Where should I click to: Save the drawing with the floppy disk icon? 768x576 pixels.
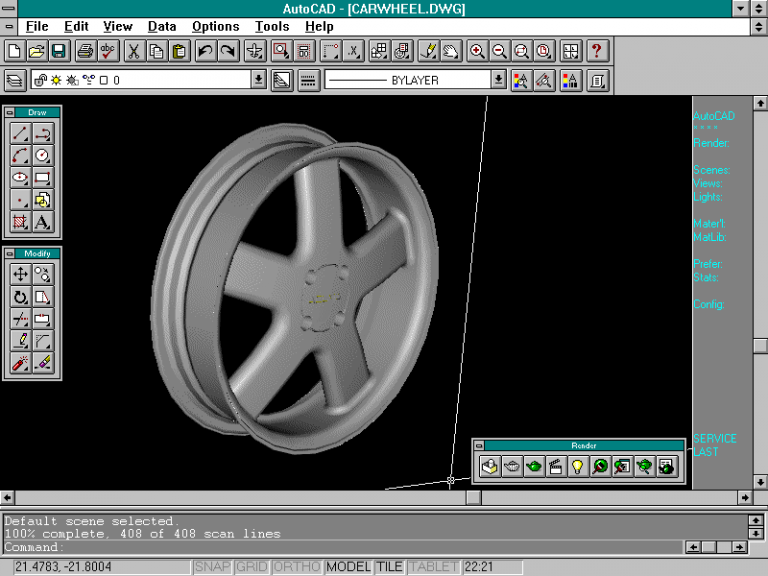[x=59, y=51]
